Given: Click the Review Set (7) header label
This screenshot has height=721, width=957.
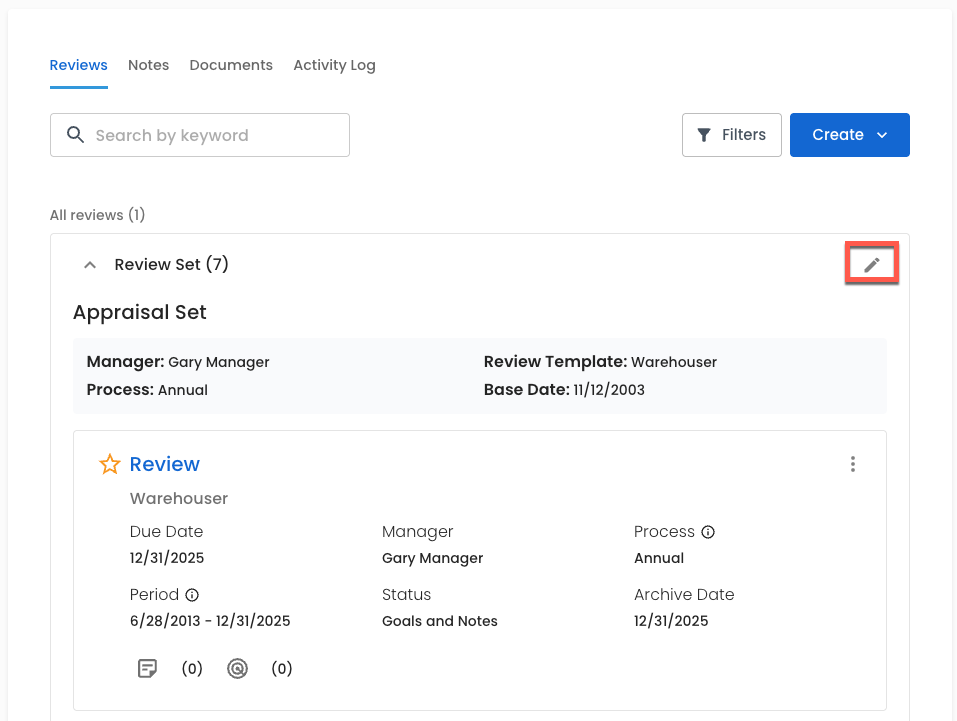Looking at the screenshot, I should [171, 265].
